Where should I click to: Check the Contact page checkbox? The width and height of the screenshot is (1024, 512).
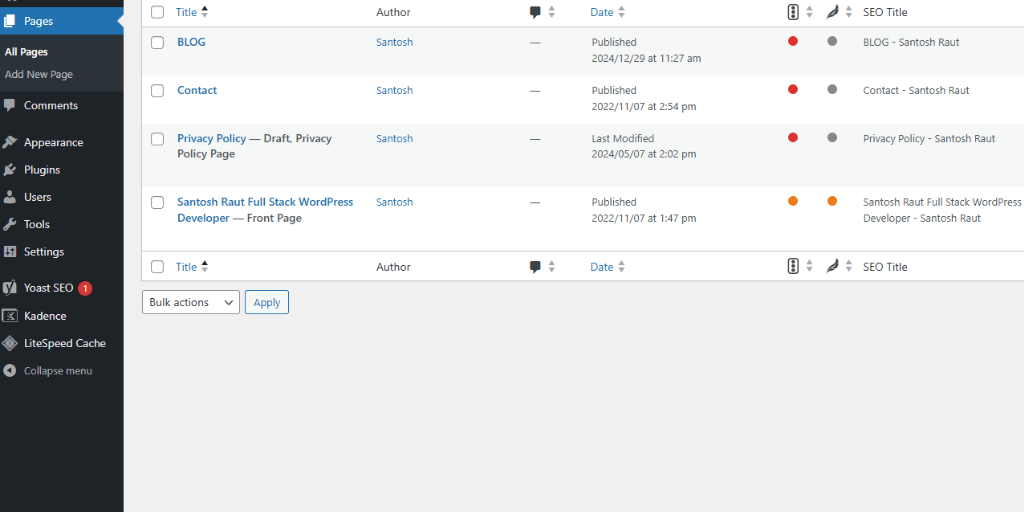[157, 91]
